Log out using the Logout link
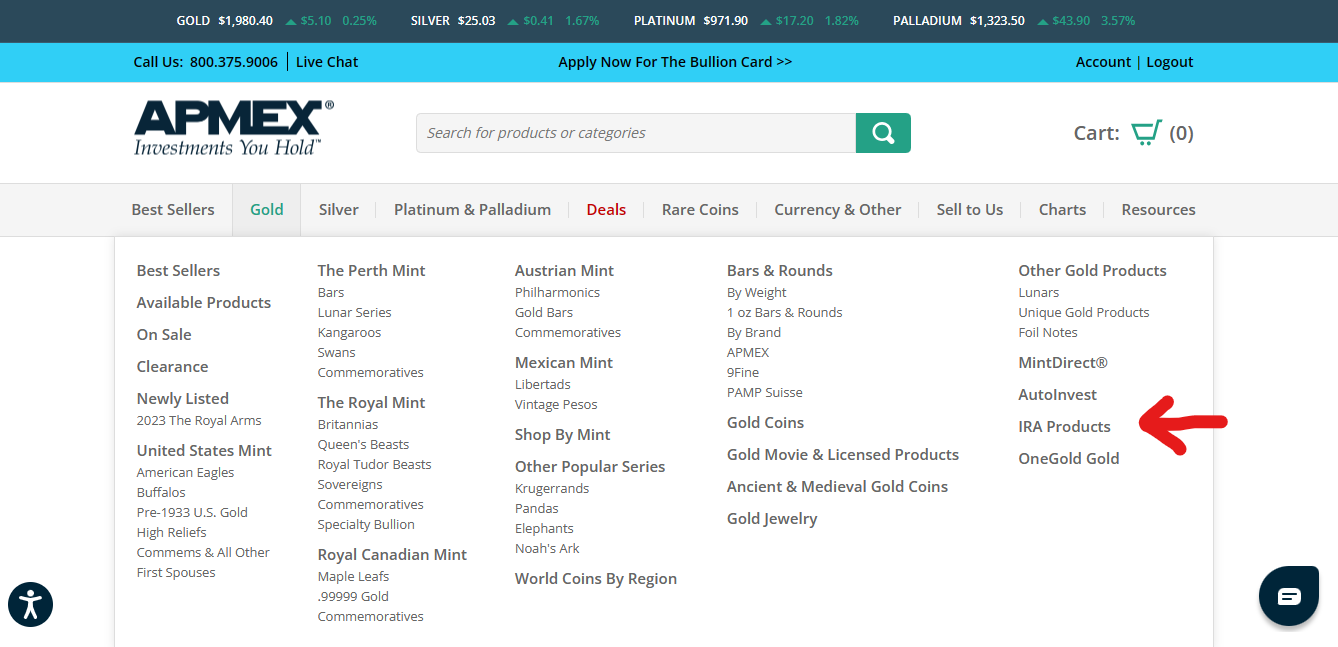 [1169, 62]
